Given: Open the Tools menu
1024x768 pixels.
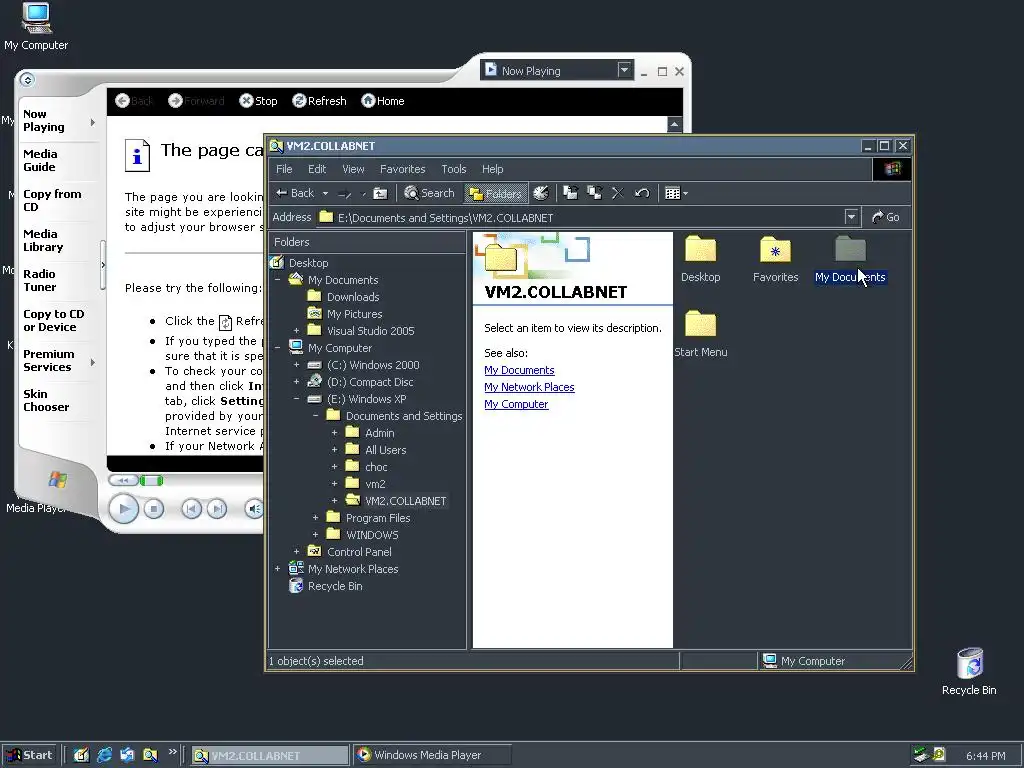Looking at the screenshot, I should point(454,169).
